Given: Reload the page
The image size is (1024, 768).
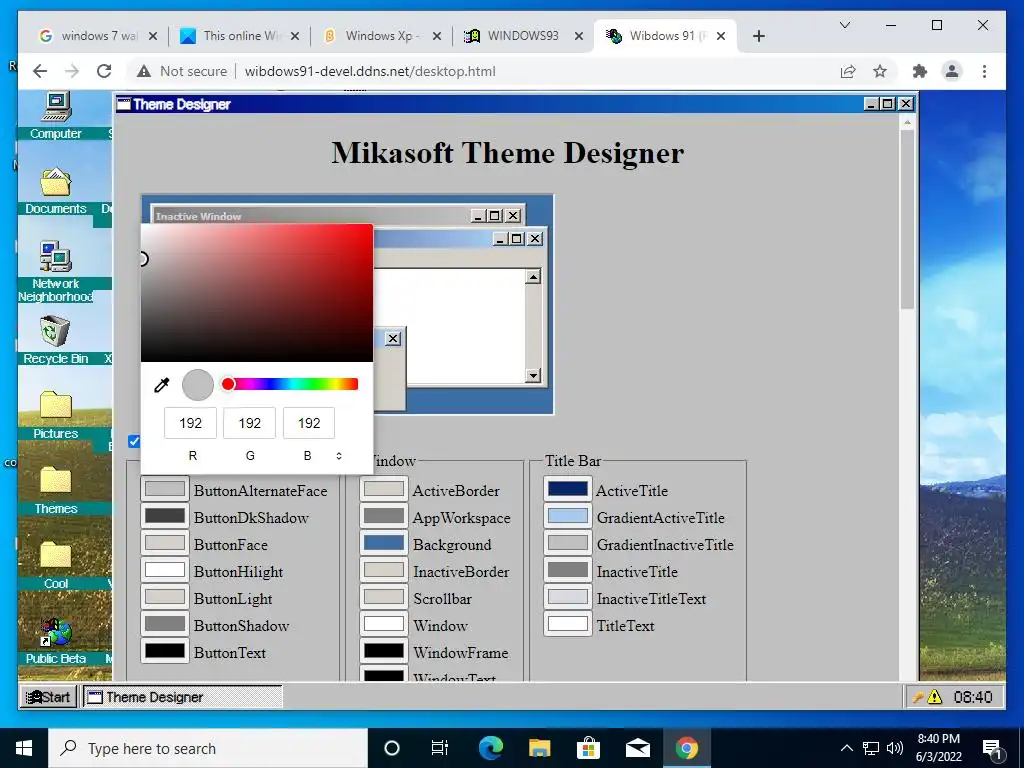Looking at the screenshot, I should (x=104, y=71).
